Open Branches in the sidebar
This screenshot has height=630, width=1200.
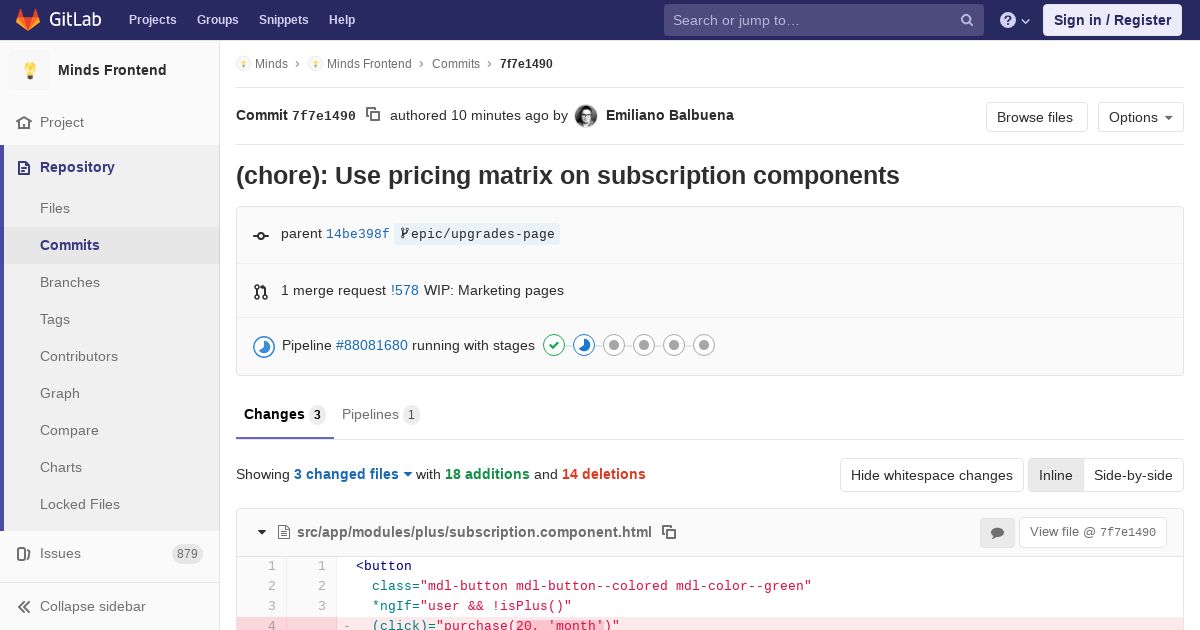pos(70,282)
